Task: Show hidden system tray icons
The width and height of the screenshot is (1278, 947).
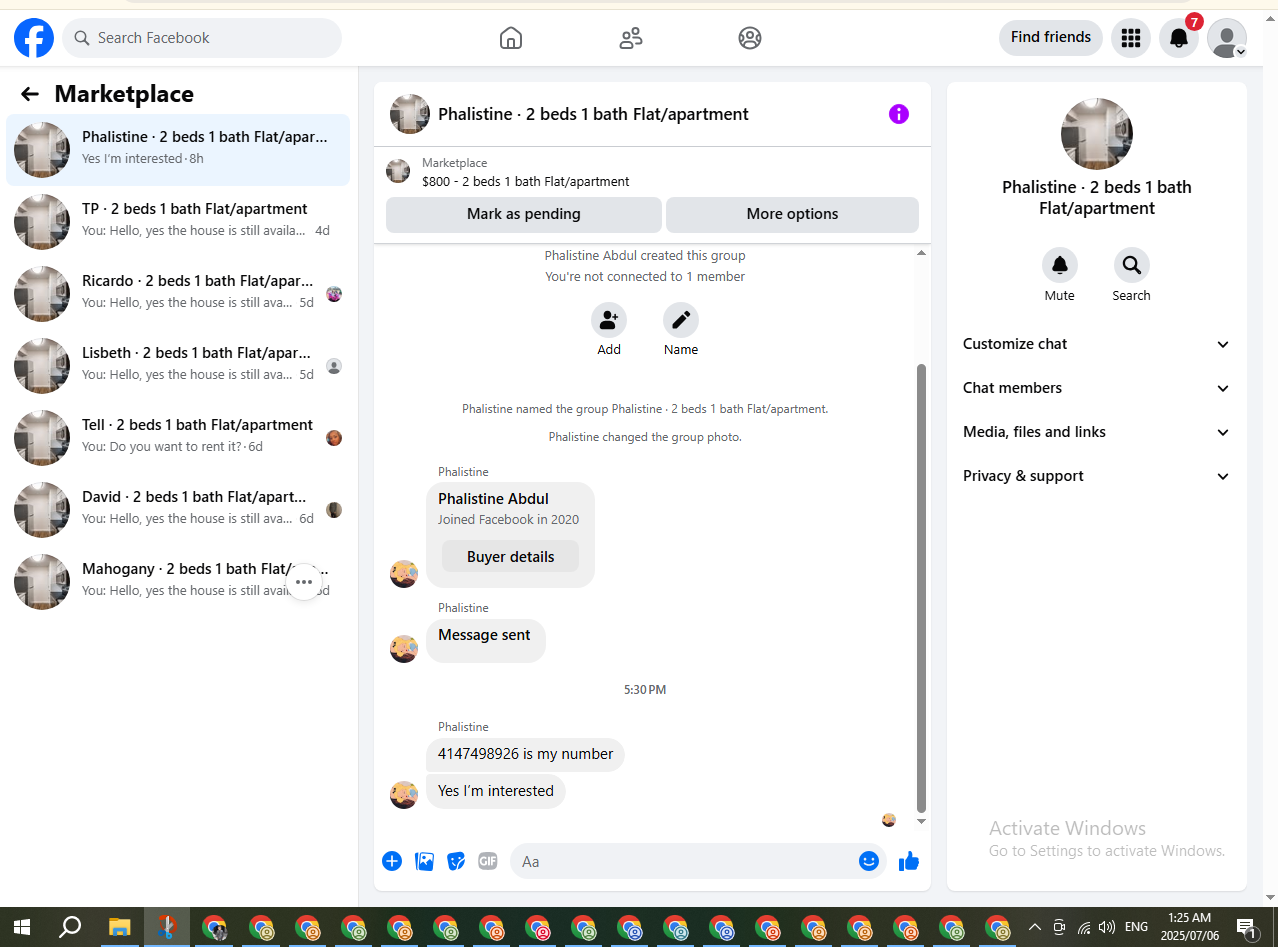Action: 1035,927
